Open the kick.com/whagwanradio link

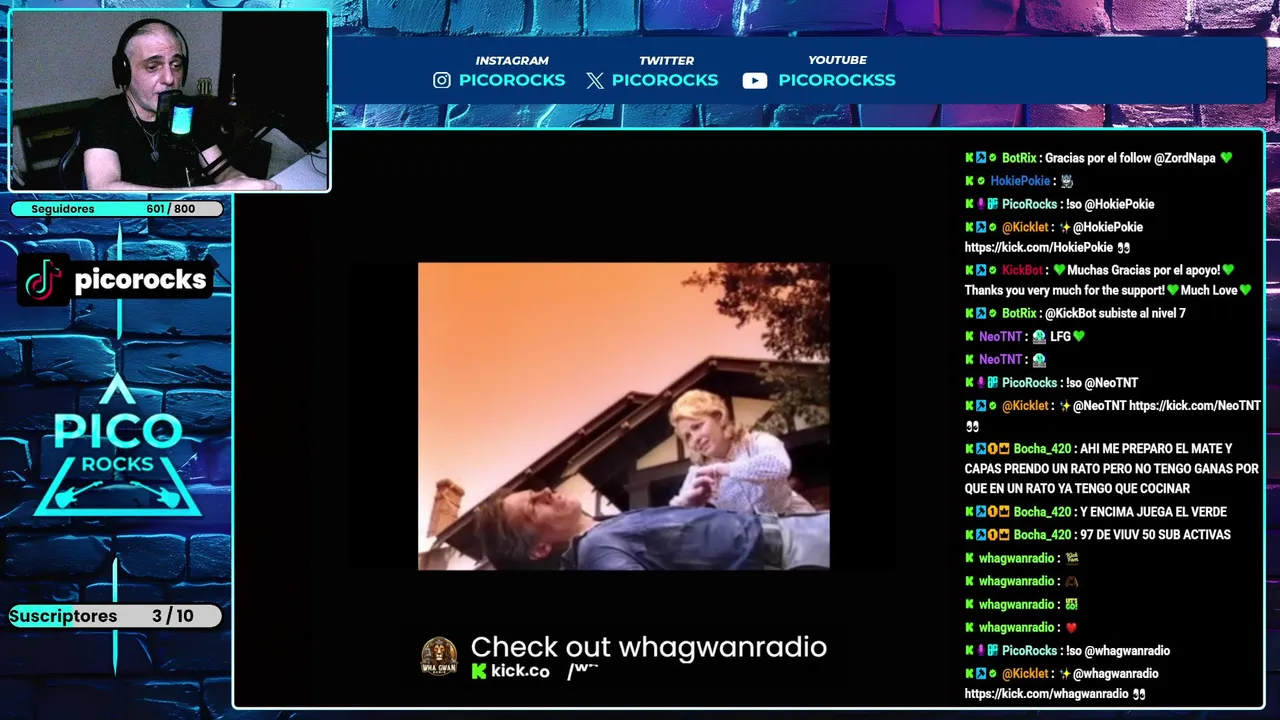coord(1047,694)
